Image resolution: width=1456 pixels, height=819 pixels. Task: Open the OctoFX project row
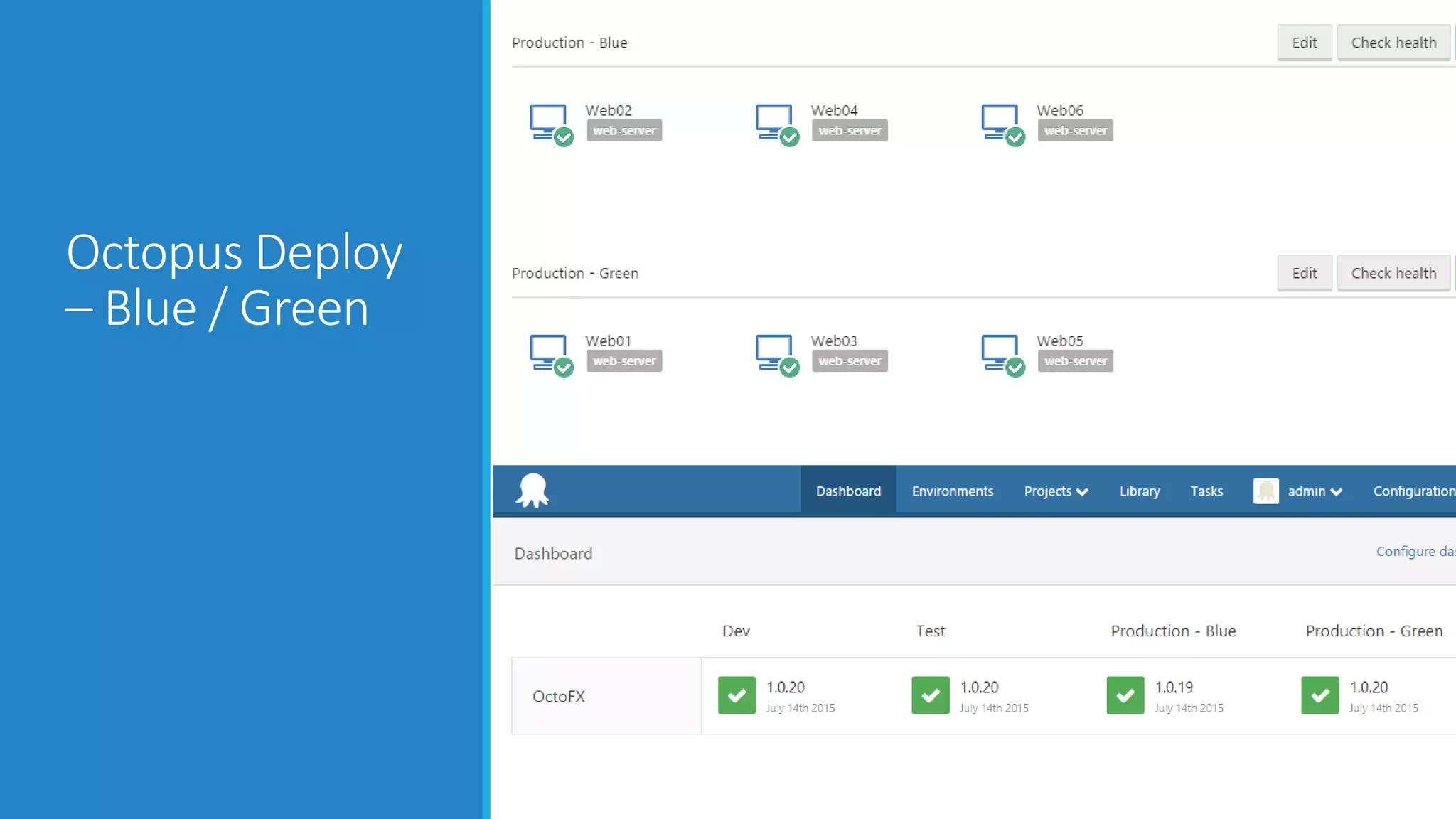(x=606, y=695)
